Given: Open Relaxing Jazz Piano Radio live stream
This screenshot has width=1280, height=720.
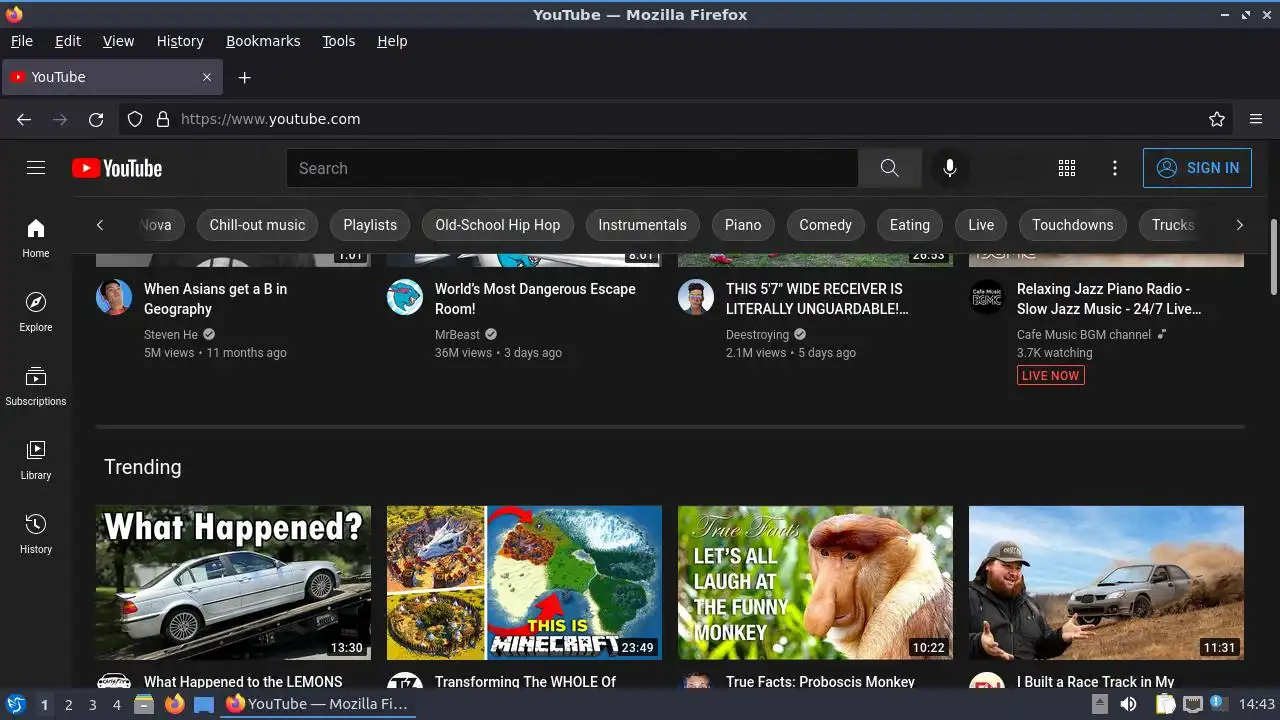Looking at the screenshot, I should pos(1109,299).
